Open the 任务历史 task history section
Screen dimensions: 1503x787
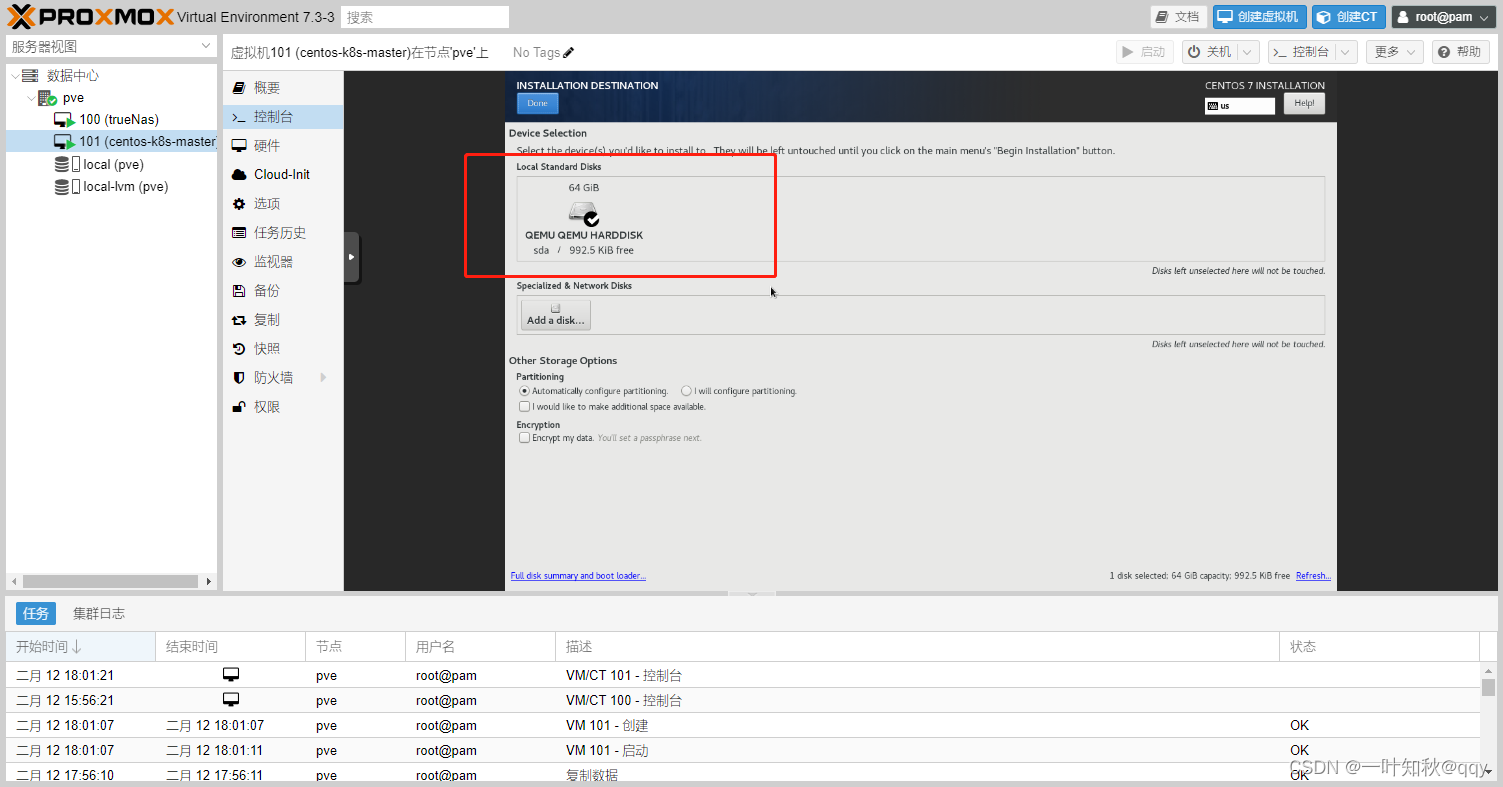283,233
